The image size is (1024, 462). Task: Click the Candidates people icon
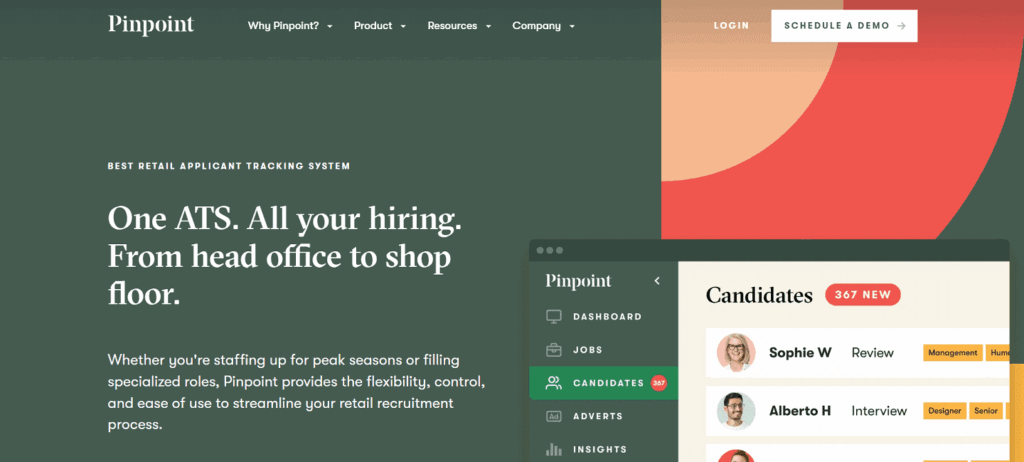[553, 383]
